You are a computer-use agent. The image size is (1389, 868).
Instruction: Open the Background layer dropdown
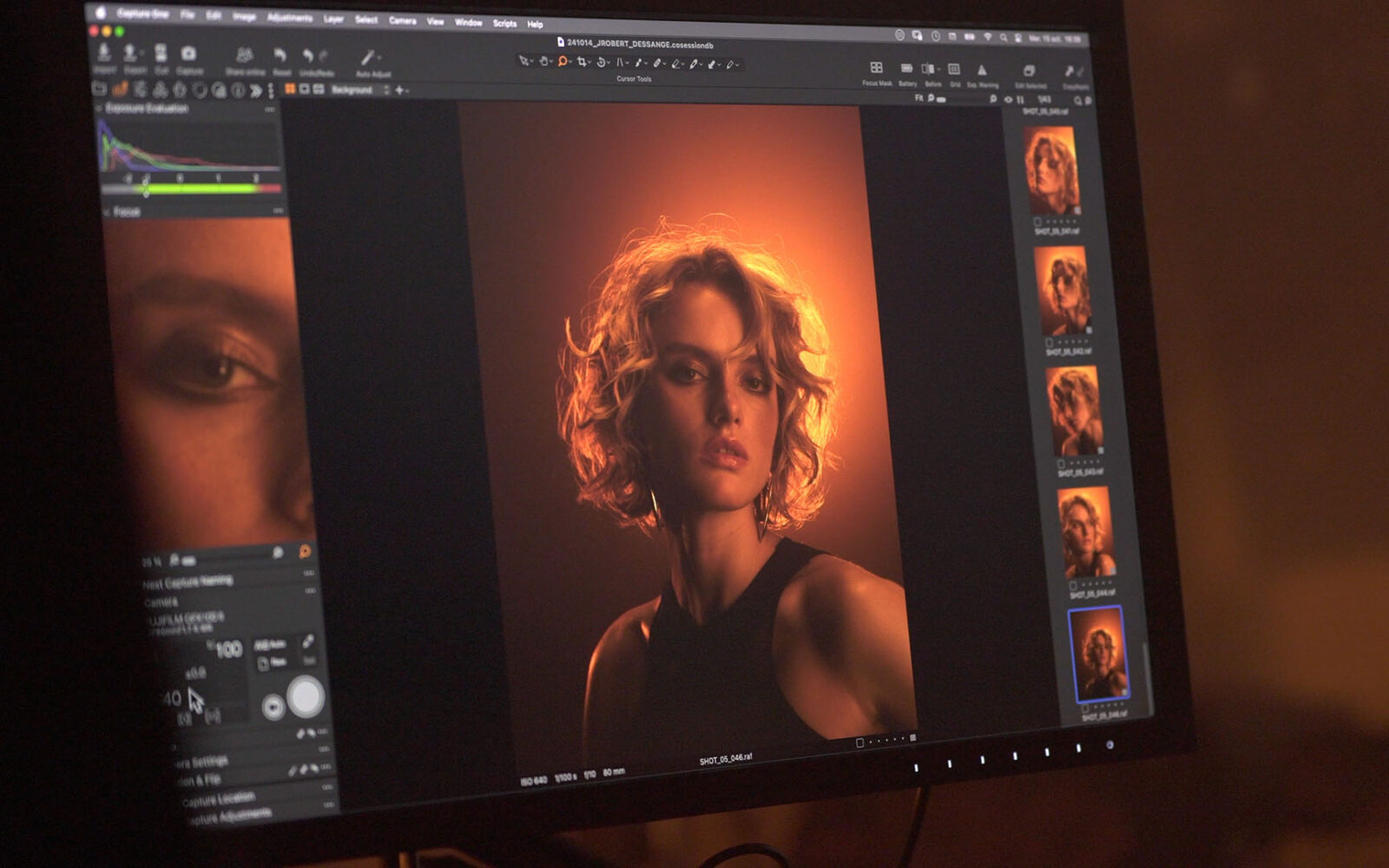[358, 89]
